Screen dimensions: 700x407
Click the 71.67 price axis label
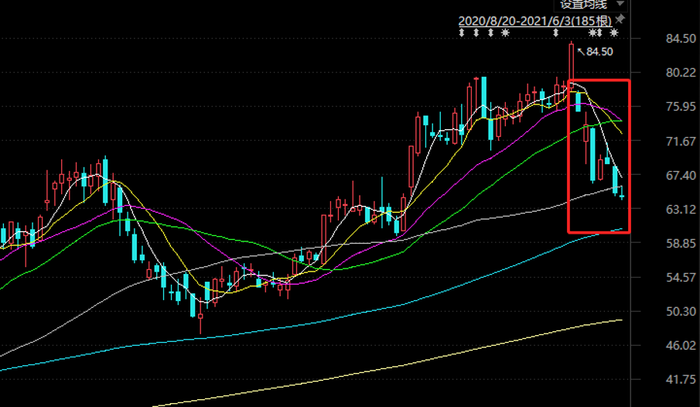point(681,141)
